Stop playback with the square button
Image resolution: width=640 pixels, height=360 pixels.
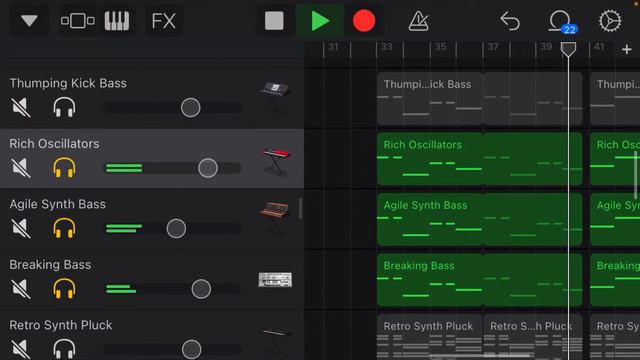click(x=274, y=20)
